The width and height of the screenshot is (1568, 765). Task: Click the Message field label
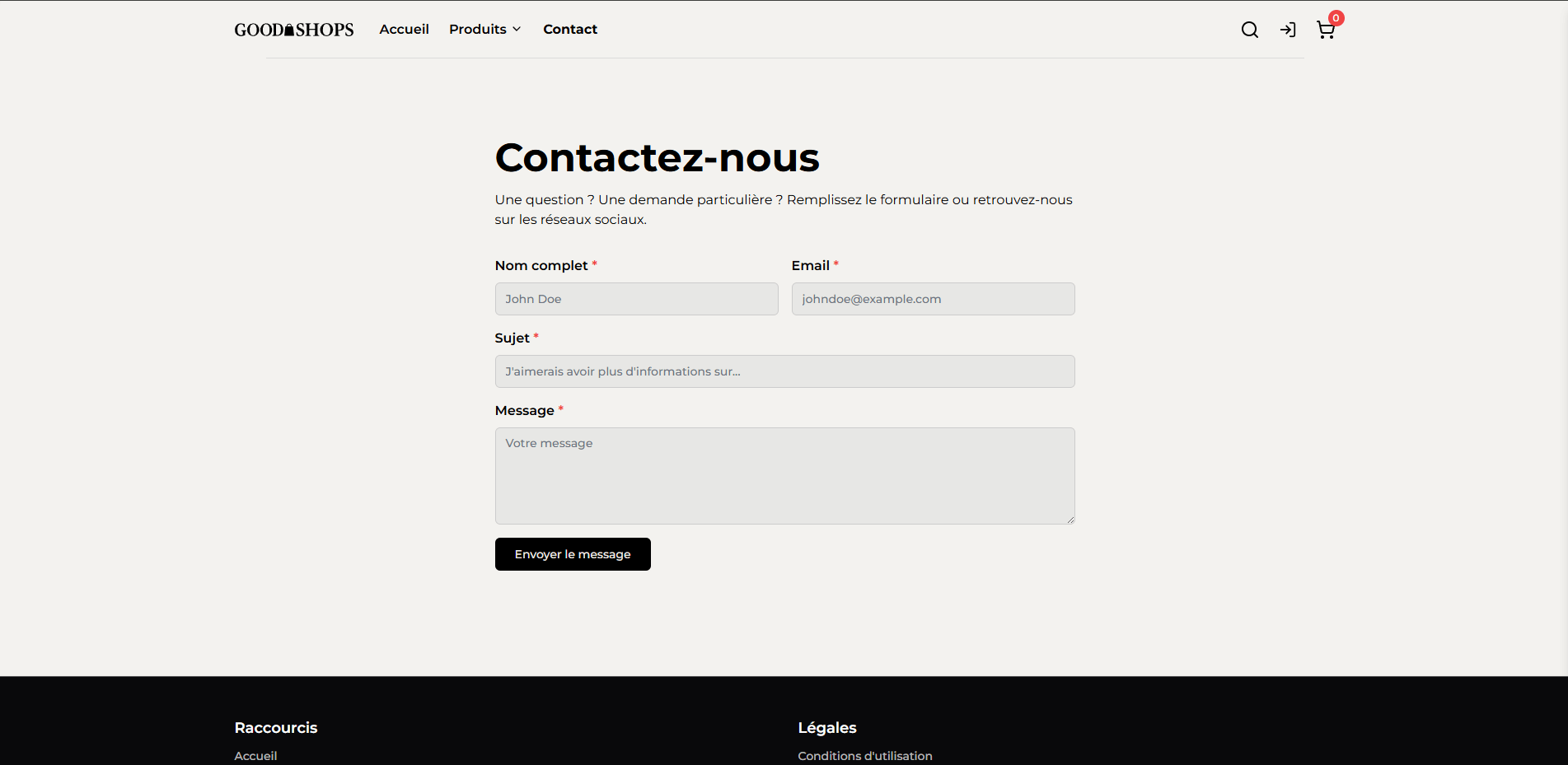pos(524,410)
